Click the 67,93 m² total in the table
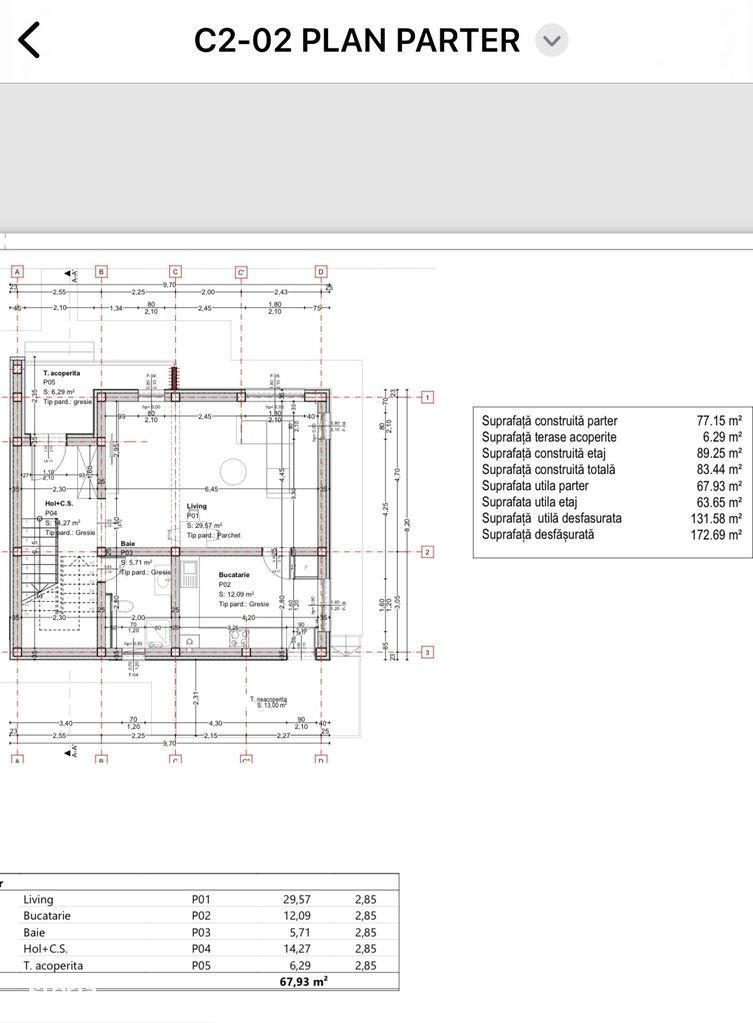753x1023 pixels. coord(305,982)
